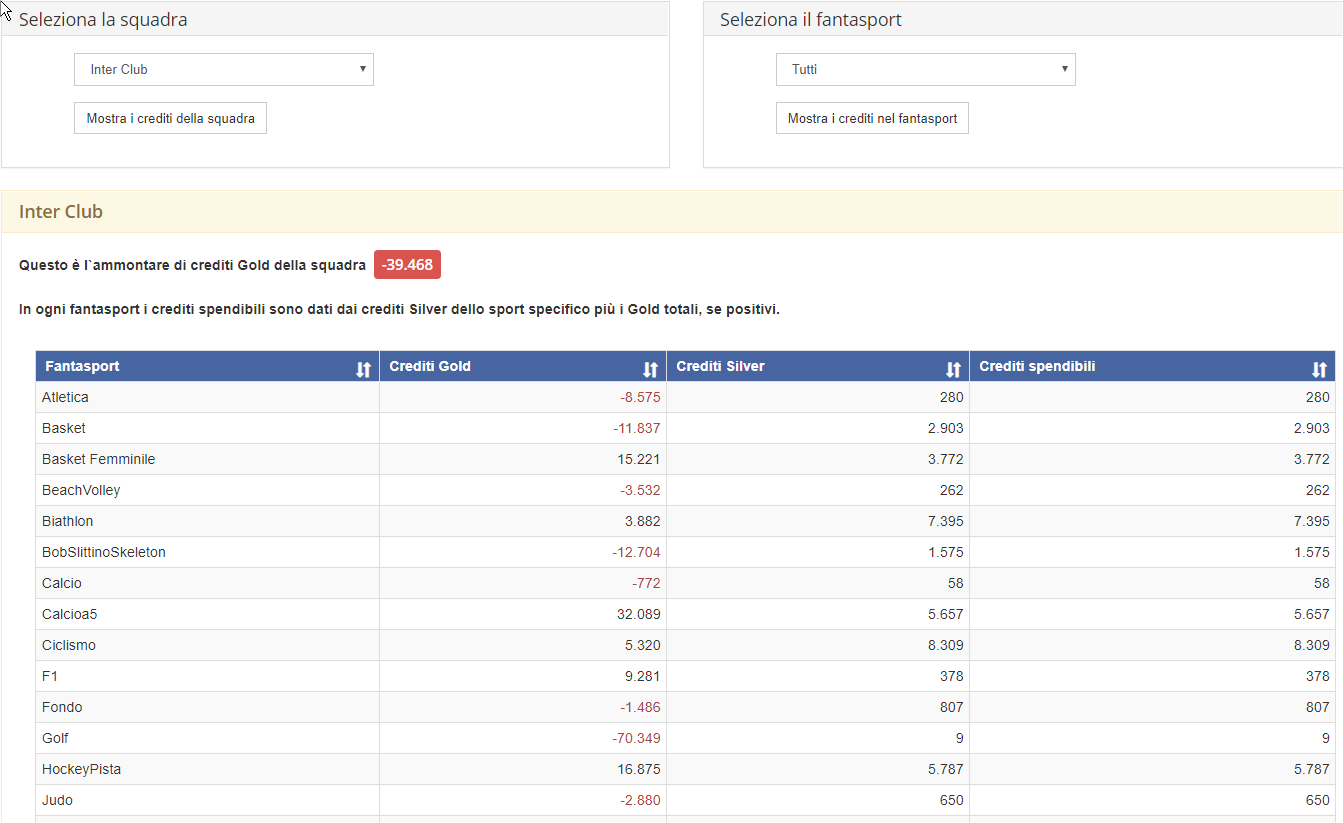The width and height of the screenshot is (1343, 823).
Task: Click the Seleziona il fantasport heading
Action: pyautogui.click(x=811, y=19)
